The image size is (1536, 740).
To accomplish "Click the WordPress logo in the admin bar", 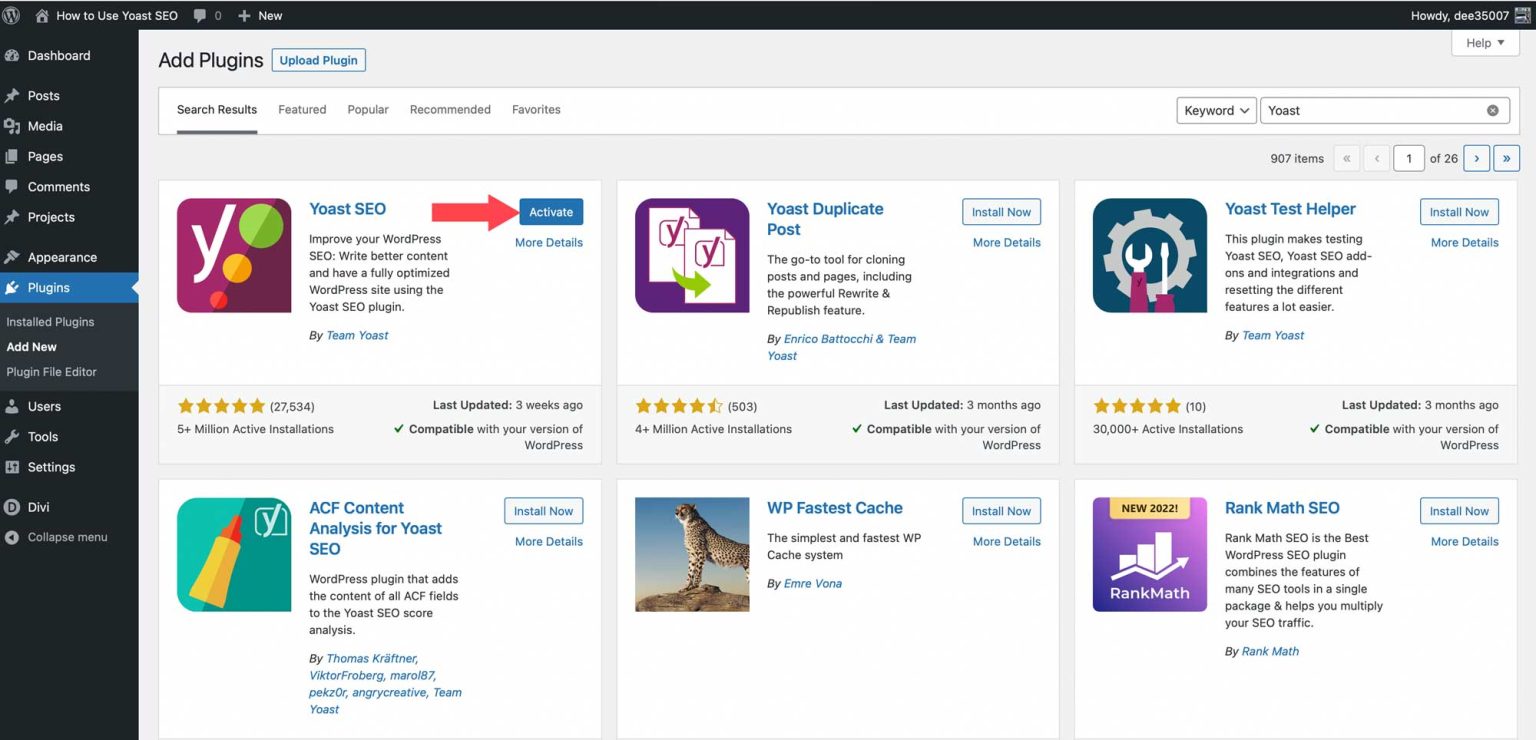I will point(11,15).
